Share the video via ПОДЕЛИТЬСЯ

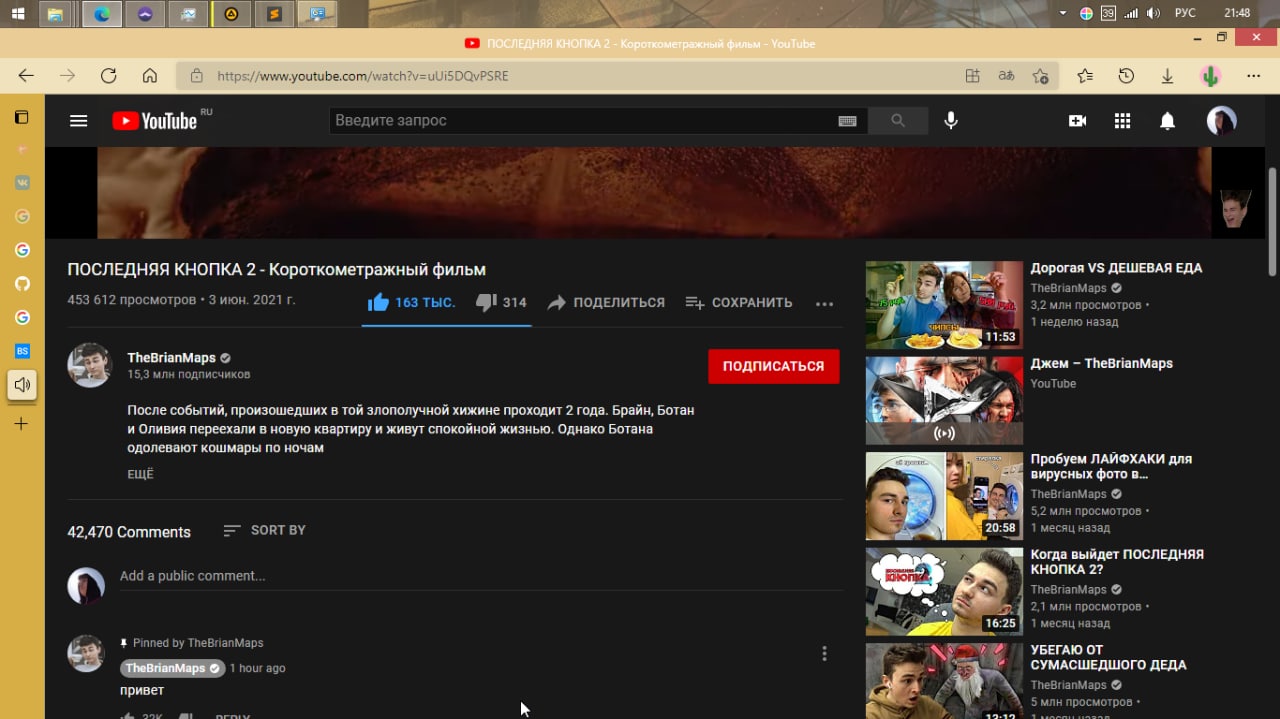[x=606, y=303]
